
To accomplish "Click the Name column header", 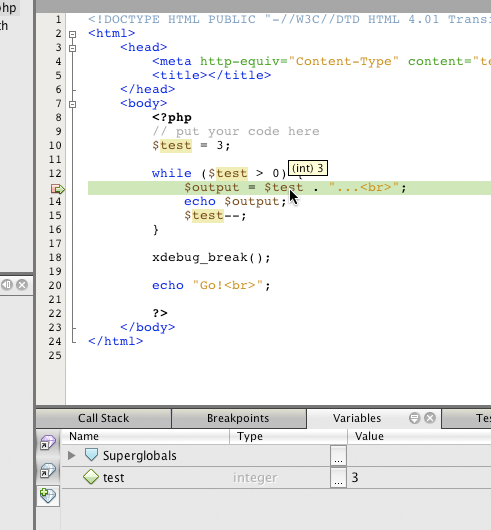I will tap(146, 436).
